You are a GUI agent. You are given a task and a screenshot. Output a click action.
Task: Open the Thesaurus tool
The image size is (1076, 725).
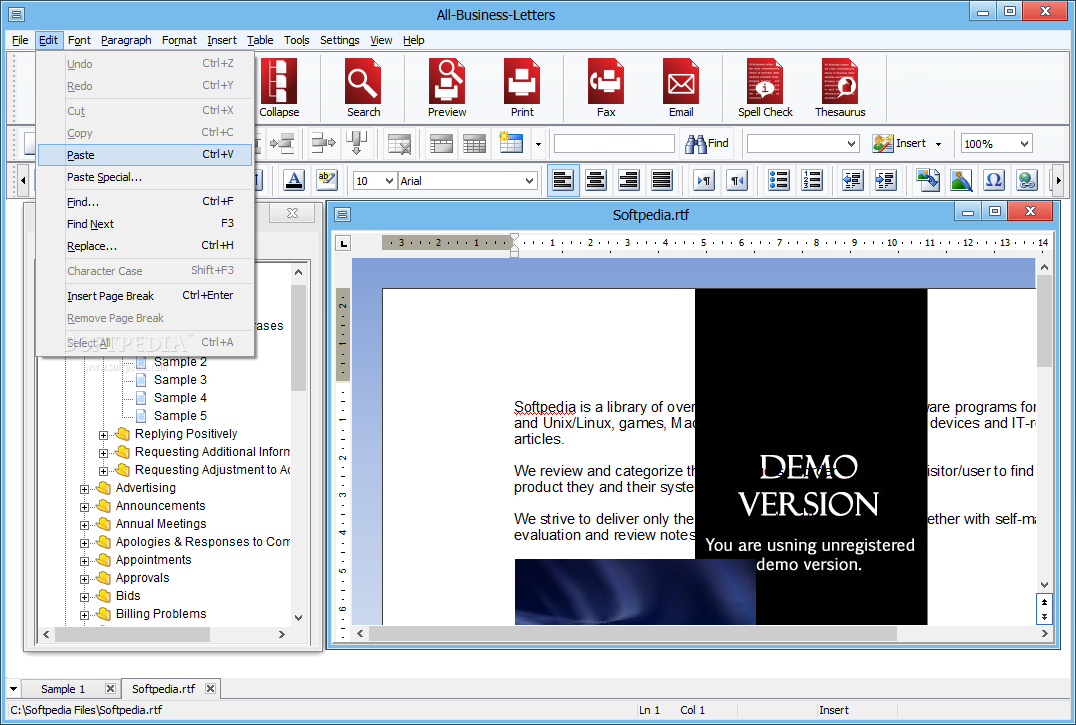839,88
